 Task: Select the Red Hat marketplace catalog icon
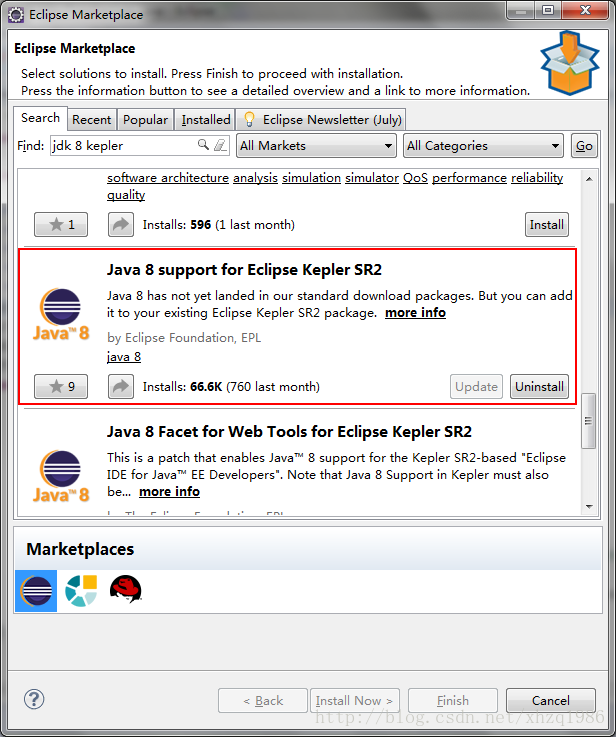pos(125,589)
